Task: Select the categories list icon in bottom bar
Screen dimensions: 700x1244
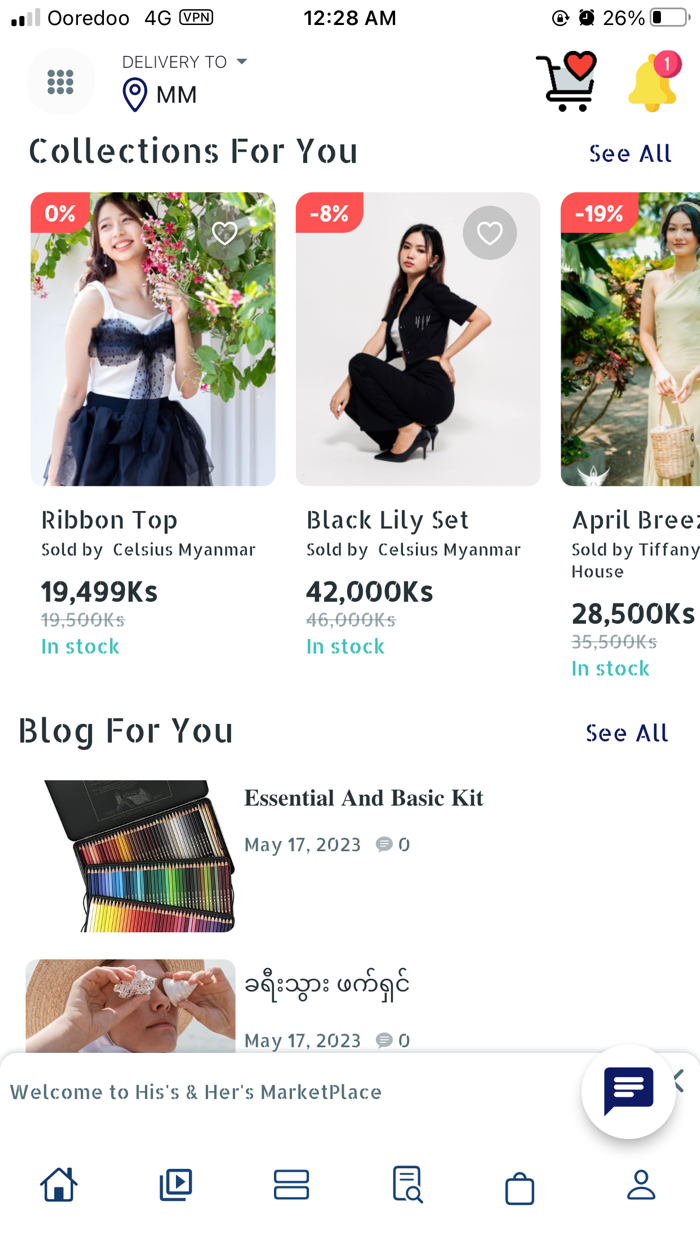Action: point(291,1185)
